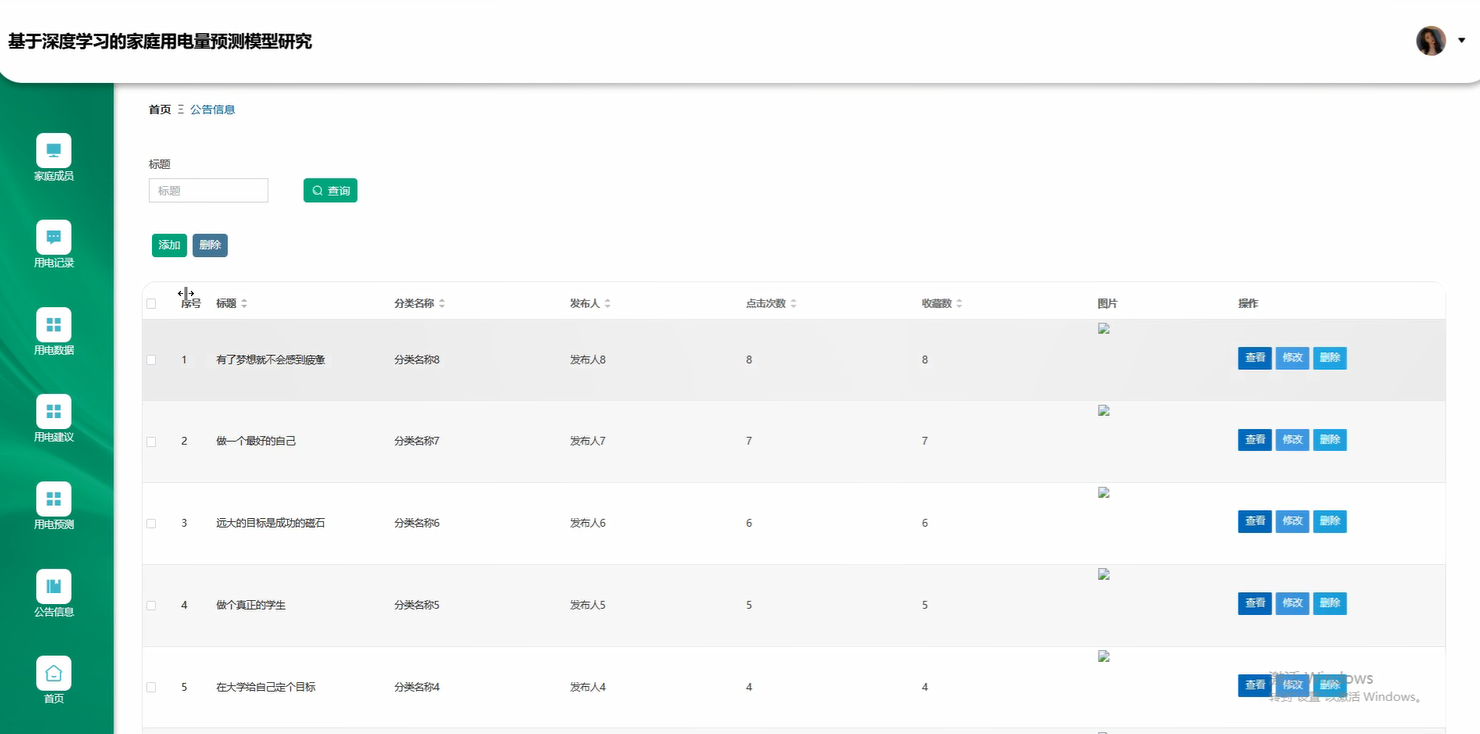Click the cell 分类名称6
Screen dimensions: 1480x734
point(417,523)
